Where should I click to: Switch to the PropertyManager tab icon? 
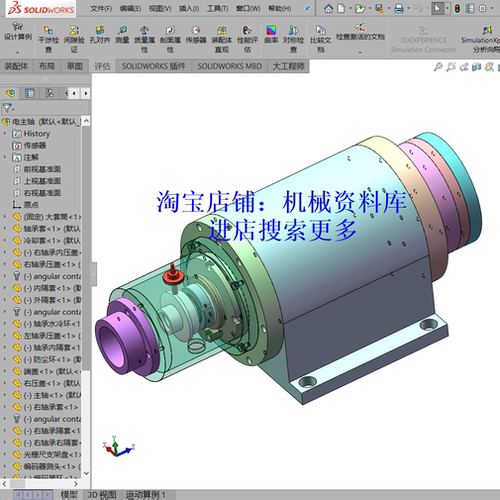30,93
